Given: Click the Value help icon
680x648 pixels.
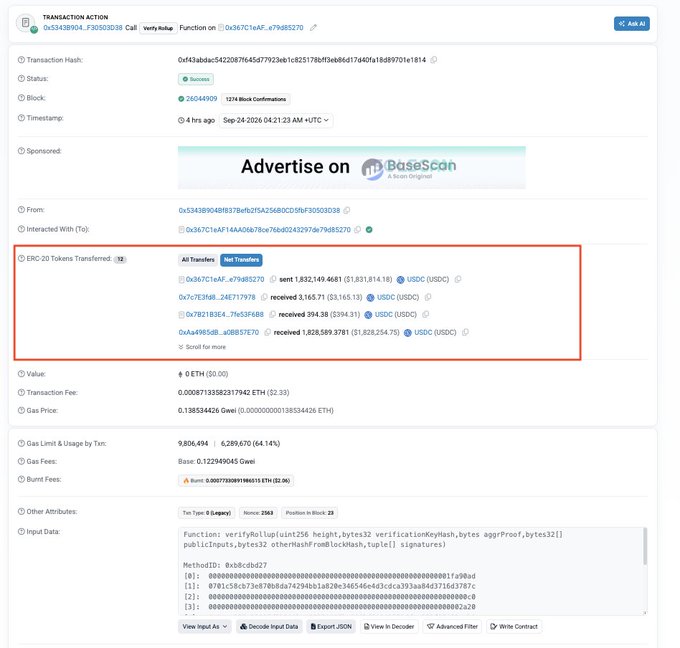Looking at the screenshot, I should click(x=21, y=374).
